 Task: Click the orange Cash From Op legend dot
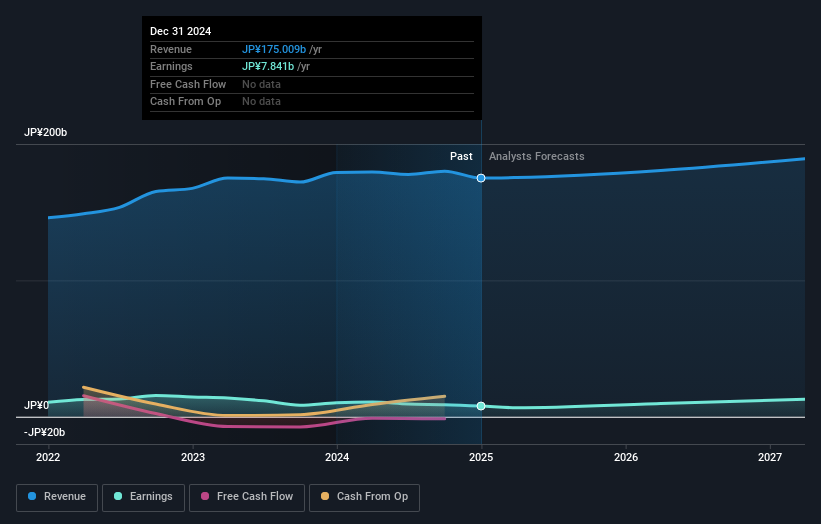(325, 496)
